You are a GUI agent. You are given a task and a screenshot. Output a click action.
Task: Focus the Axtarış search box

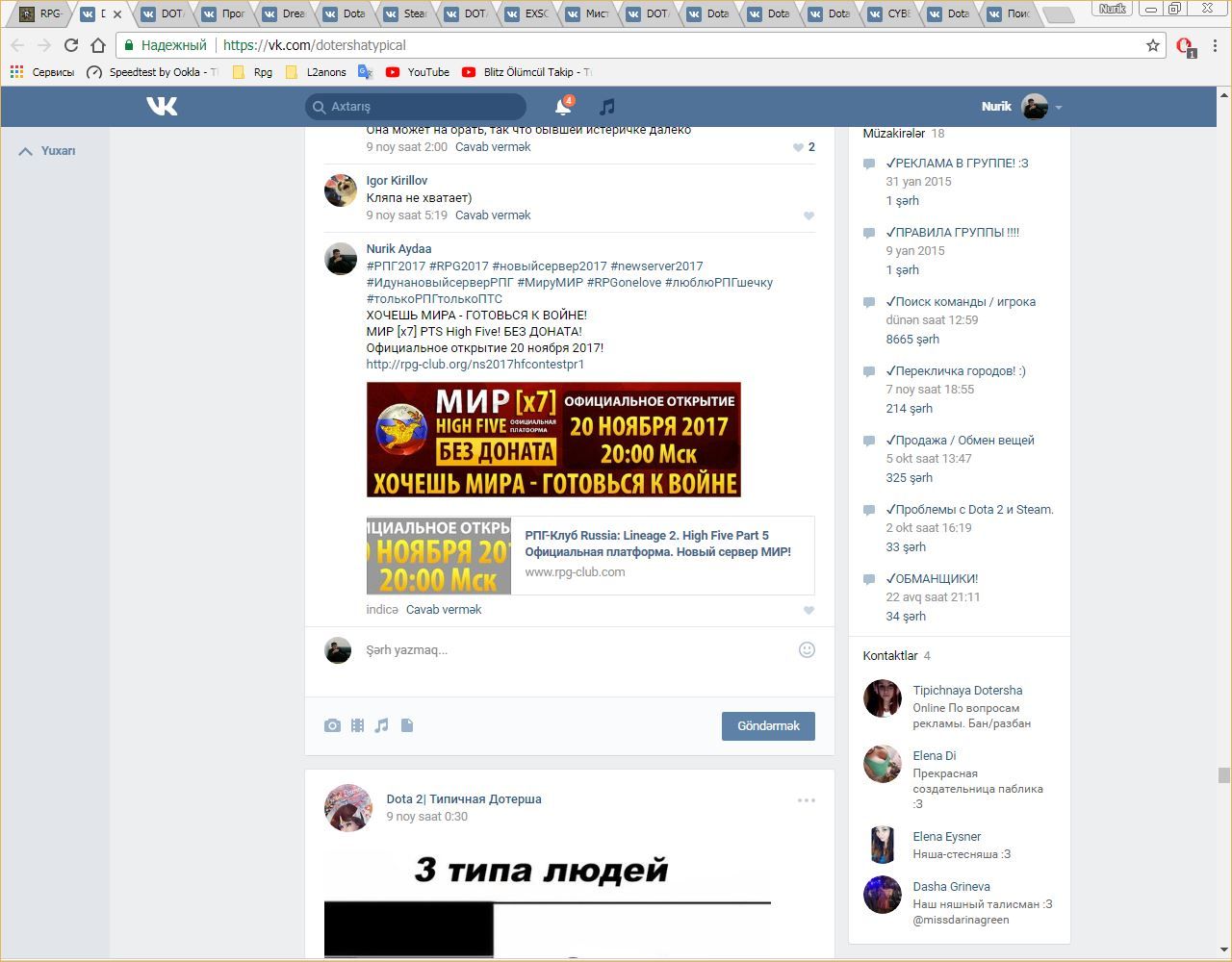coord(416,107)
